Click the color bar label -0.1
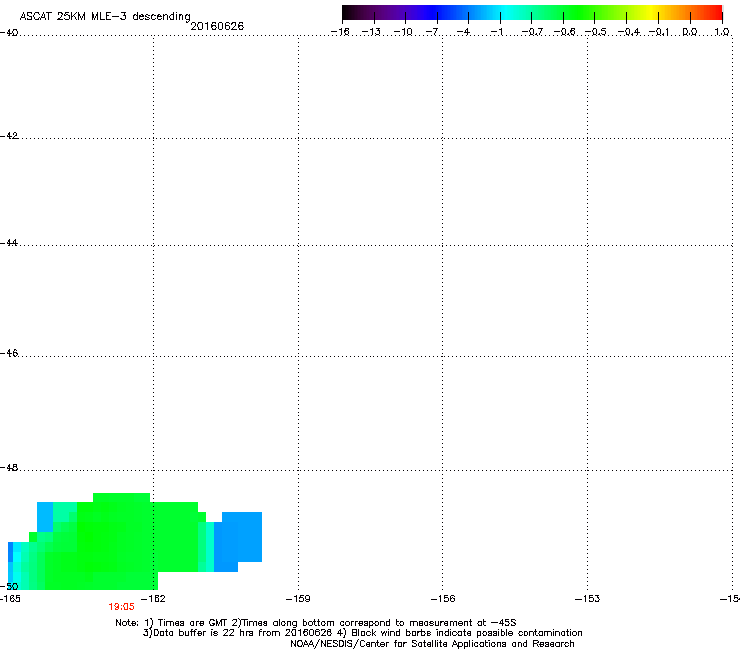This screenshot has width=740, height=650. tap(659, 32)
